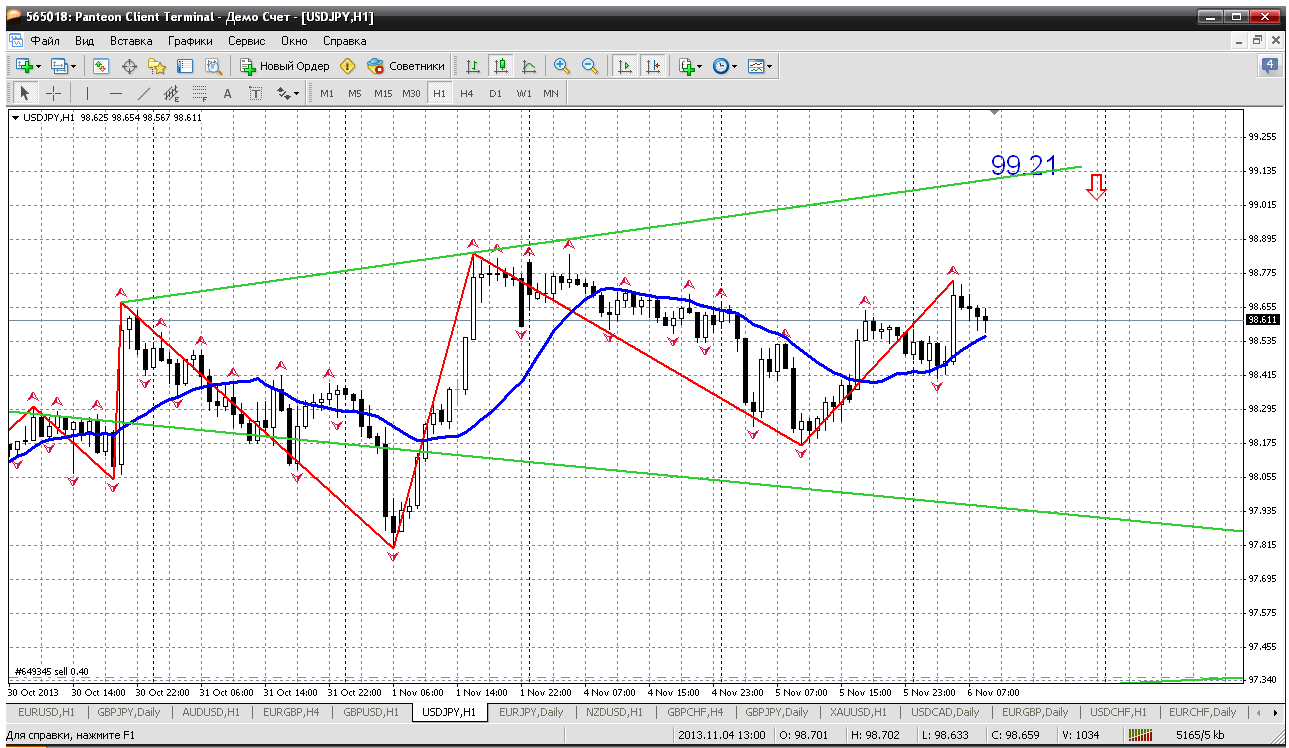The height and width of the screenshot is (748, 1289).
Task: Expand the one-click trading triangle by USDJPY,H1
Action: click(16, 117)
